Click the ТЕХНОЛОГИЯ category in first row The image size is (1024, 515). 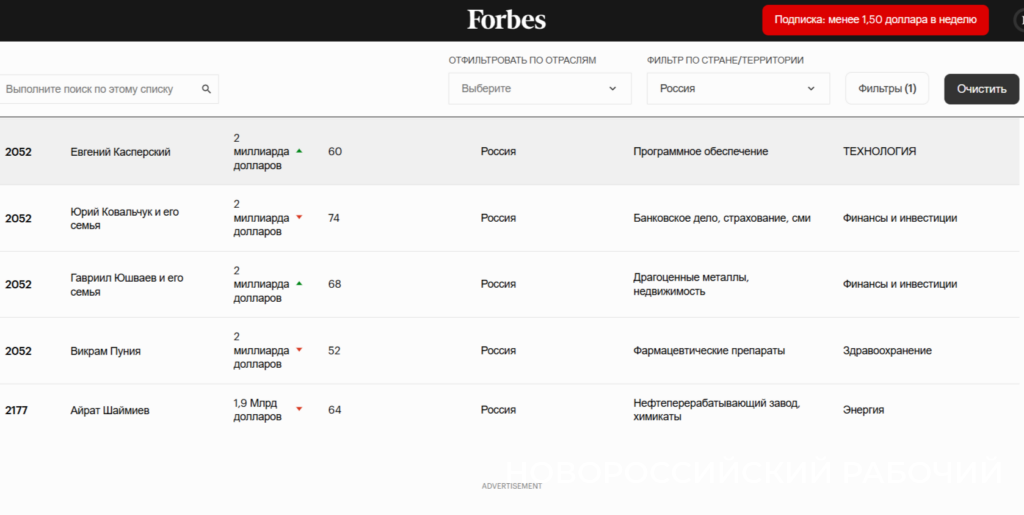879,152
